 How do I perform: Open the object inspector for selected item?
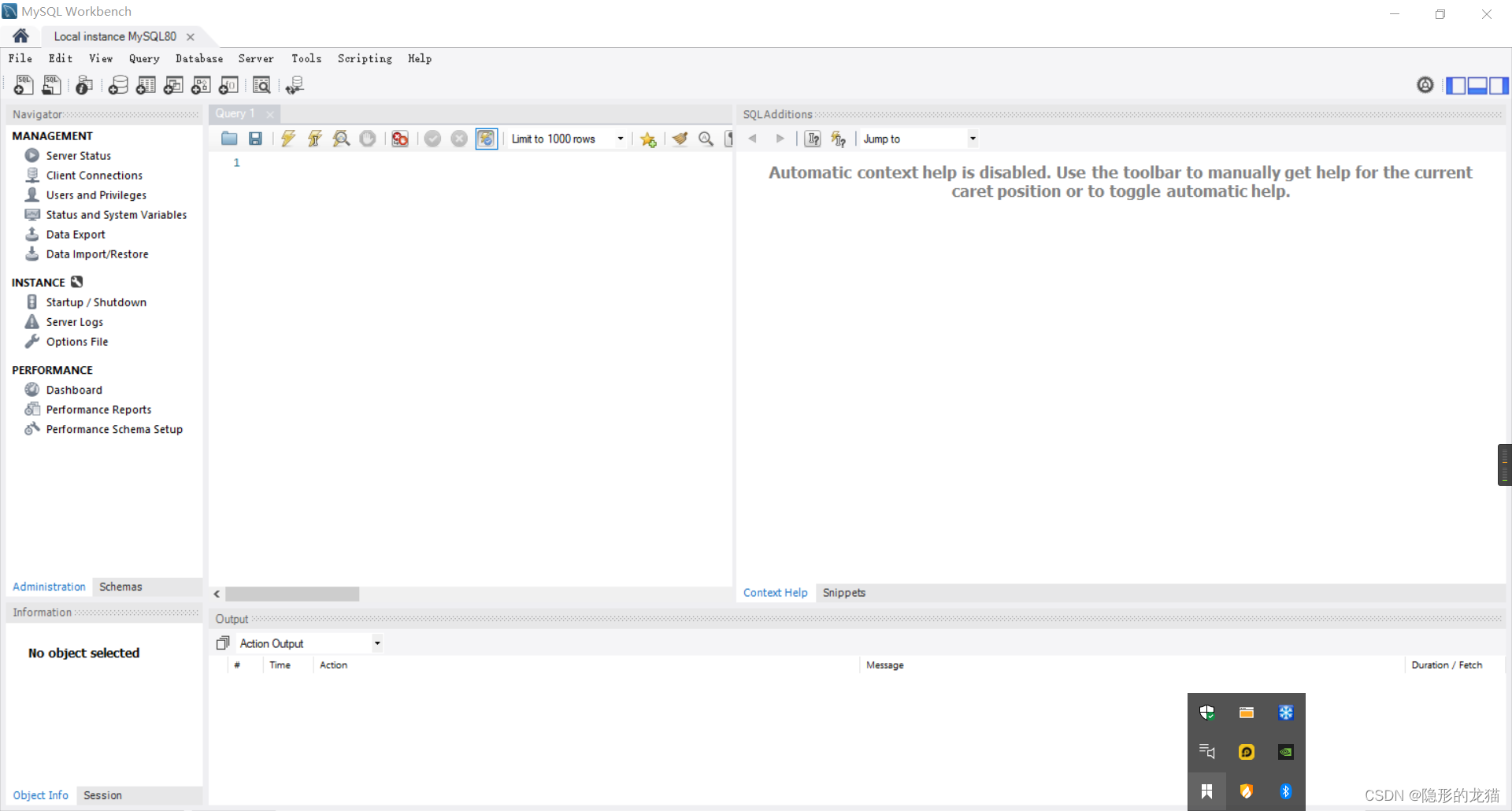coord(84,85)
